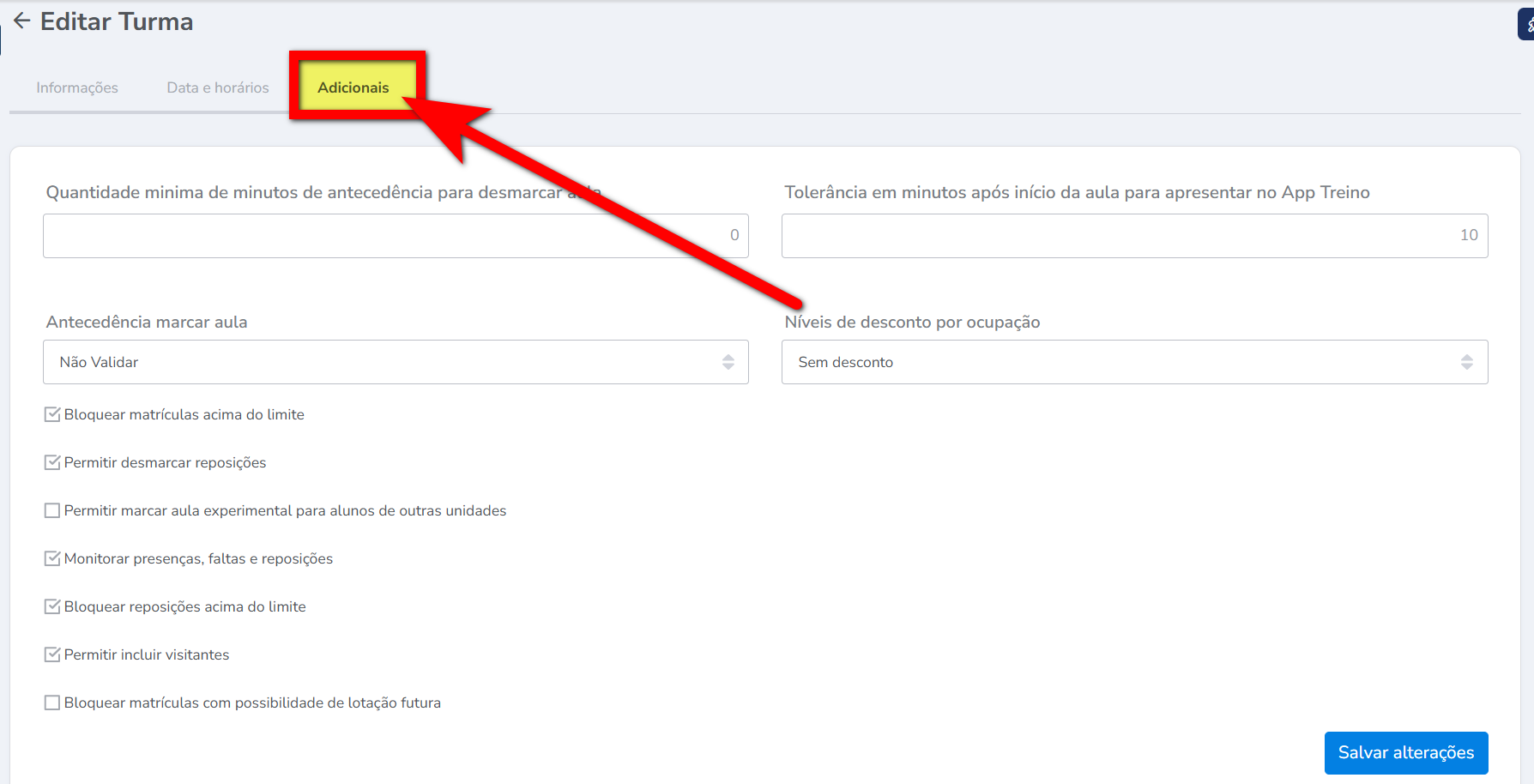
Task: Open the Data e horários tab
Action: (218, 87)
